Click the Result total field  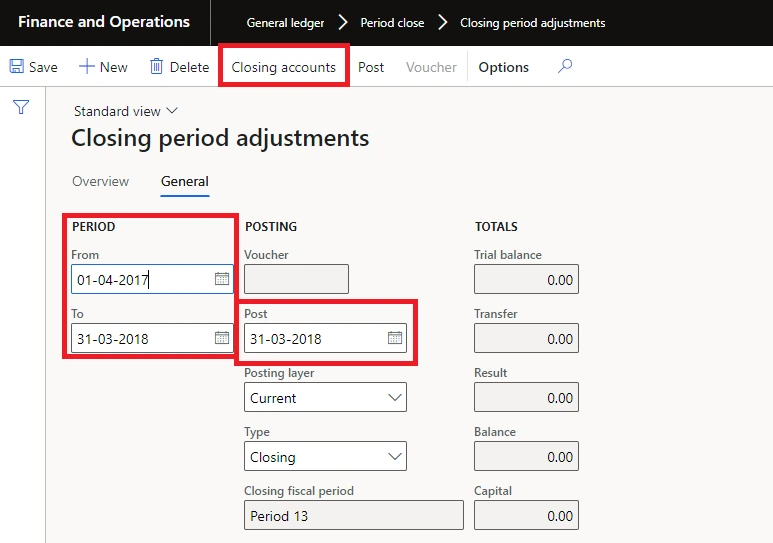click(x=527, y=397)
